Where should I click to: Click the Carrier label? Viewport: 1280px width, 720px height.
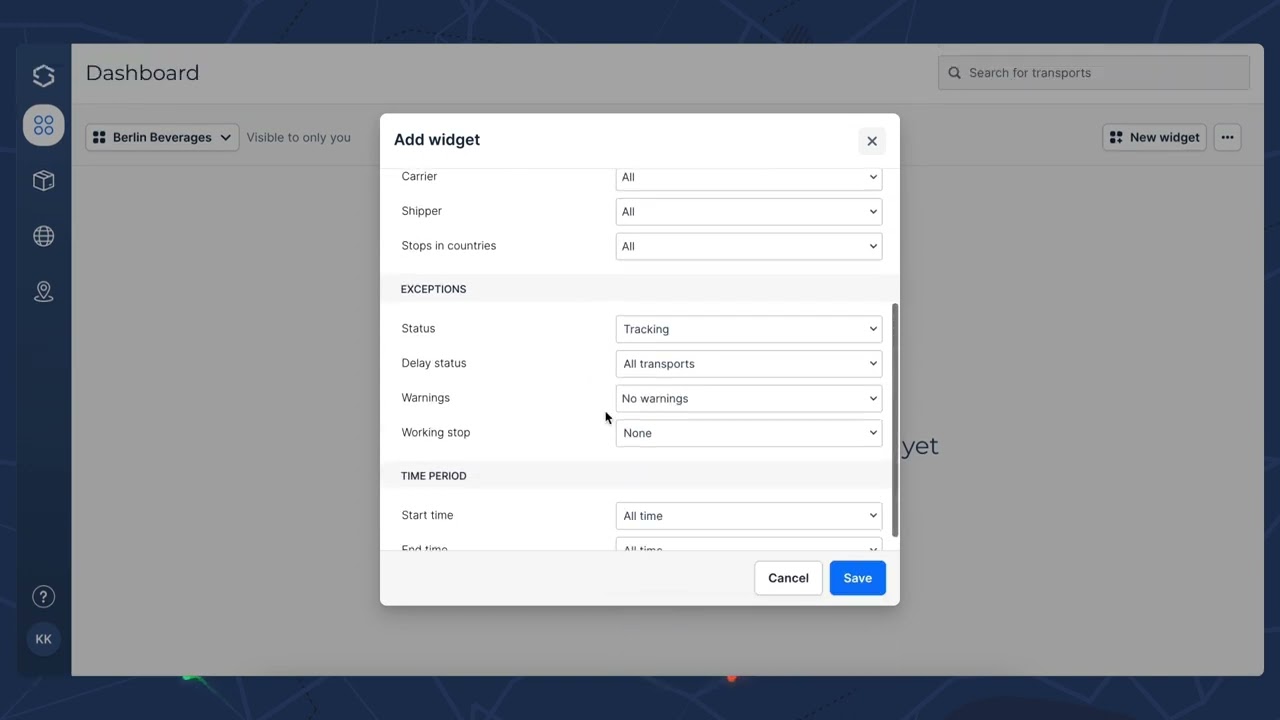[x=419, y=176]
